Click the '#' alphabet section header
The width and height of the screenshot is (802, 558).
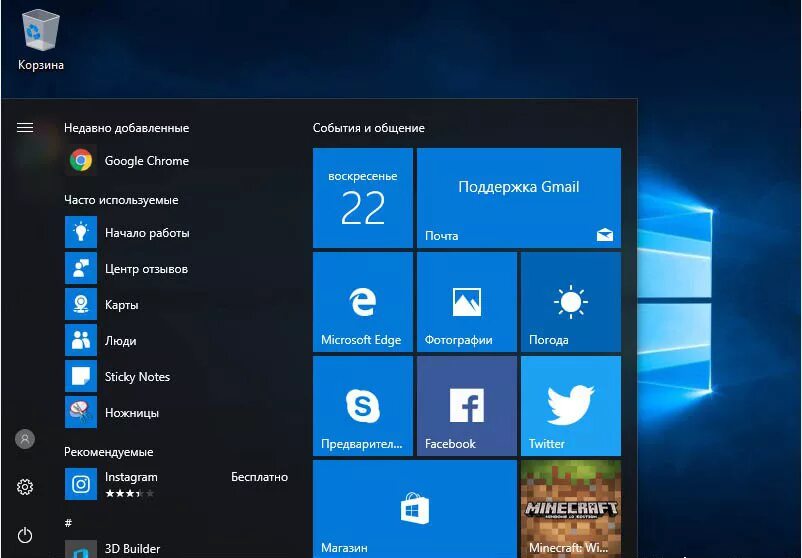(x=69, y=523)
